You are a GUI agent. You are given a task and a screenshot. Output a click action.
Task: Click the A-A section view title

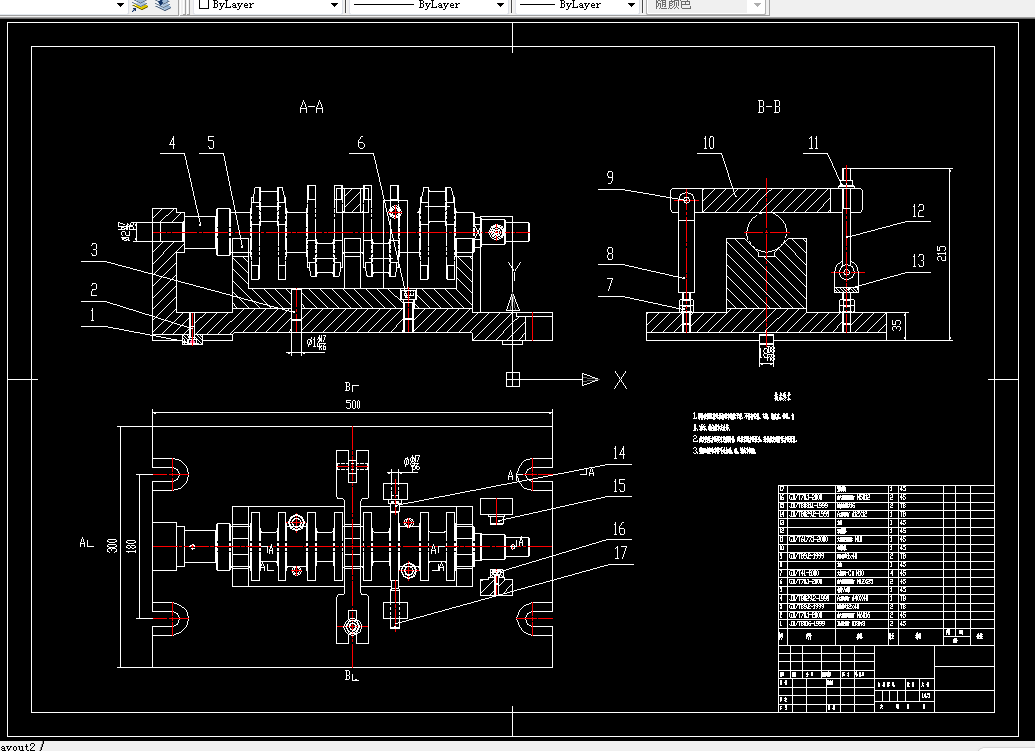click(312, 107)
